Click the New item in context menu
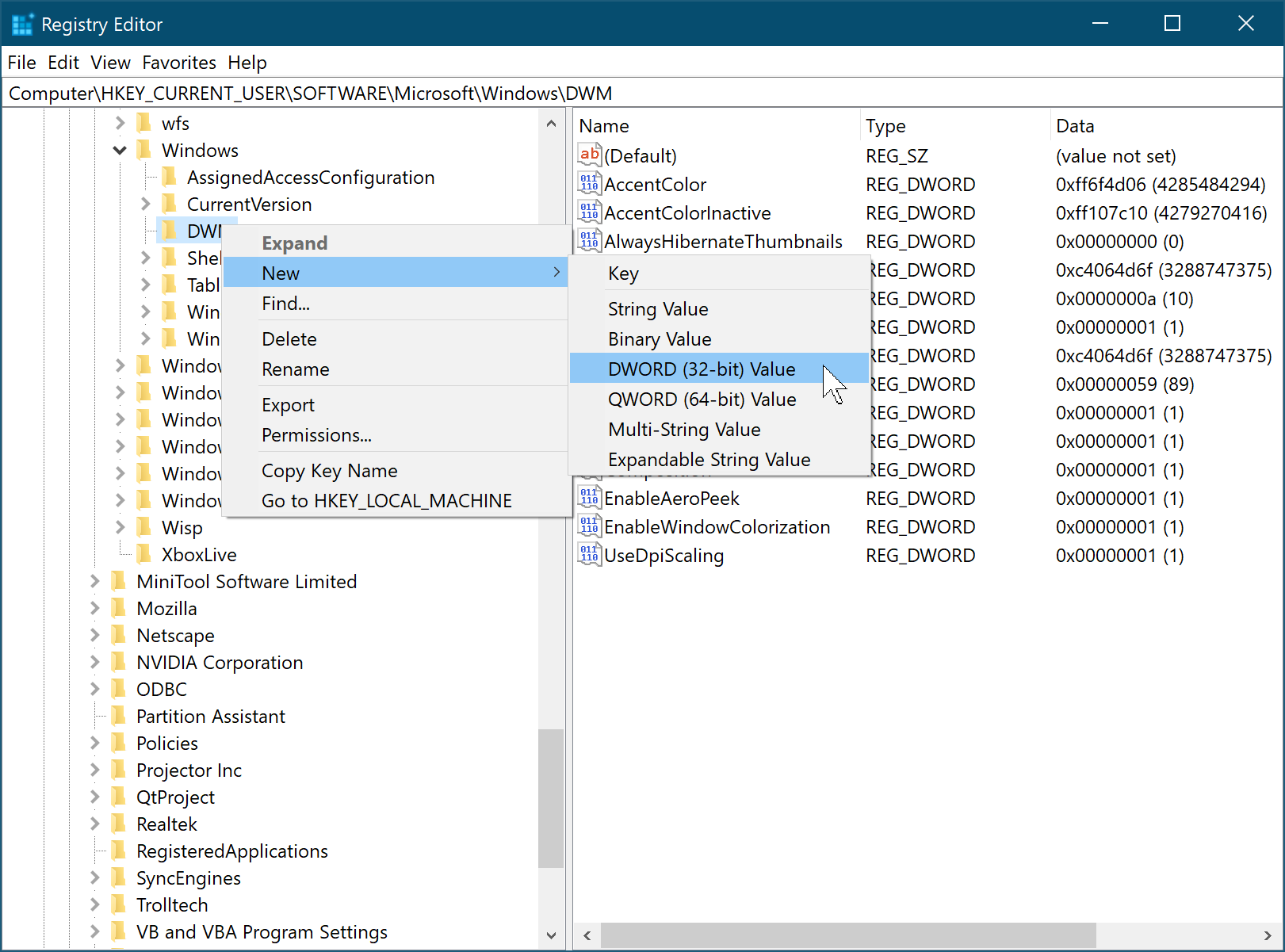Screen dimensions: 1285x952 pyautogui.click(x=396, y=273)
